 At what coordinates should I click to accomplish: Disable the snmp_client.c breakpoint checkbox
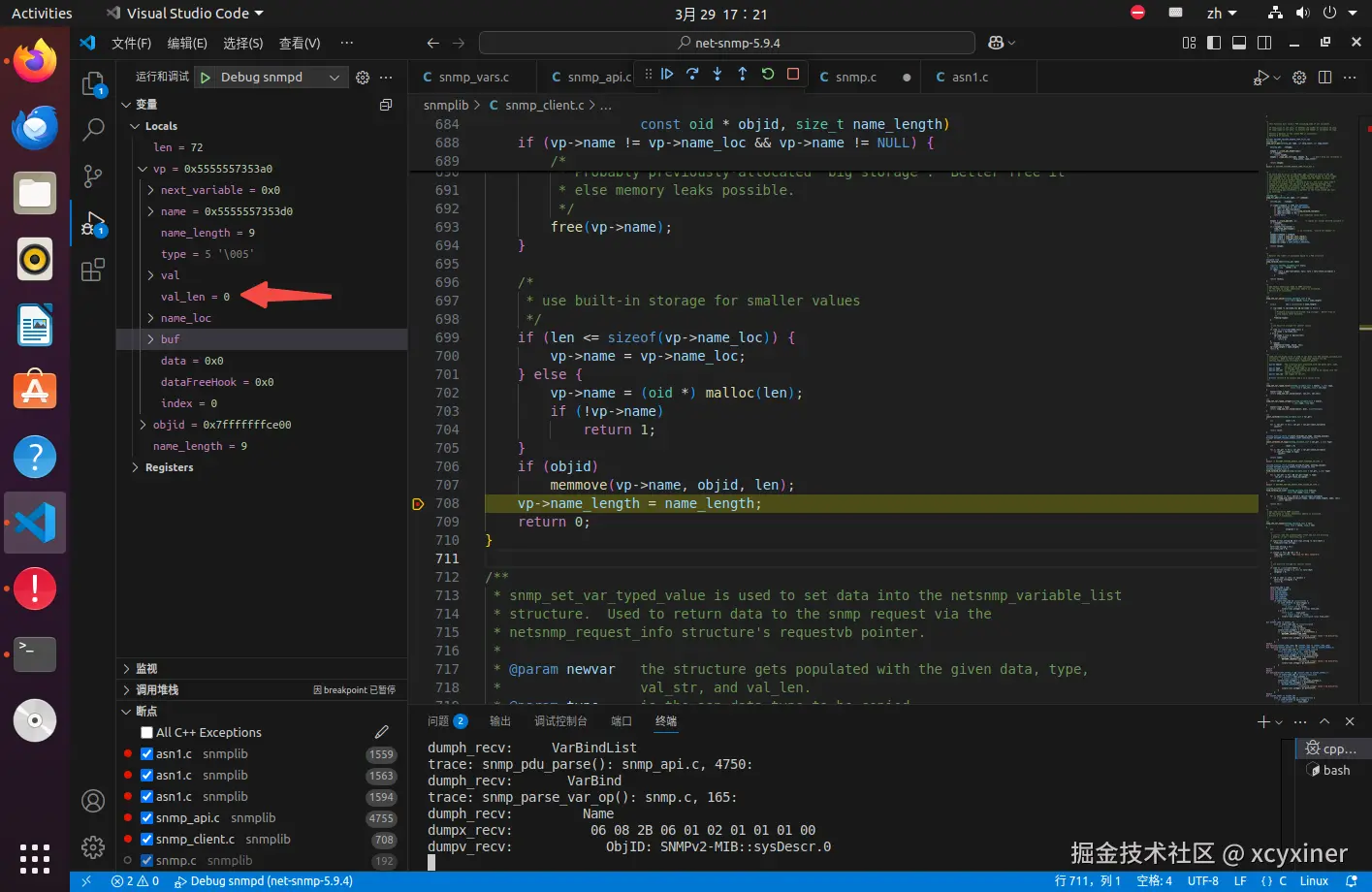pyautogui.click(x=147, y=840)
